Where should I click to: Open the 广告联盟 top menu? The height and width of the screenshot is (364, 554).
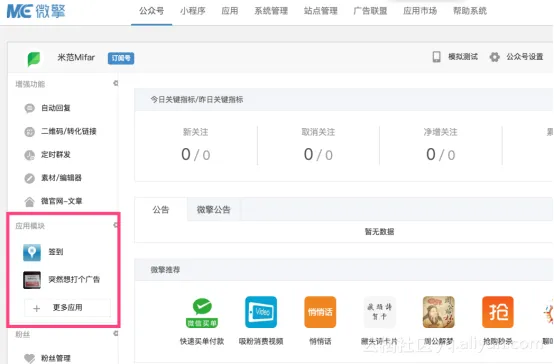tap(370, 11)
